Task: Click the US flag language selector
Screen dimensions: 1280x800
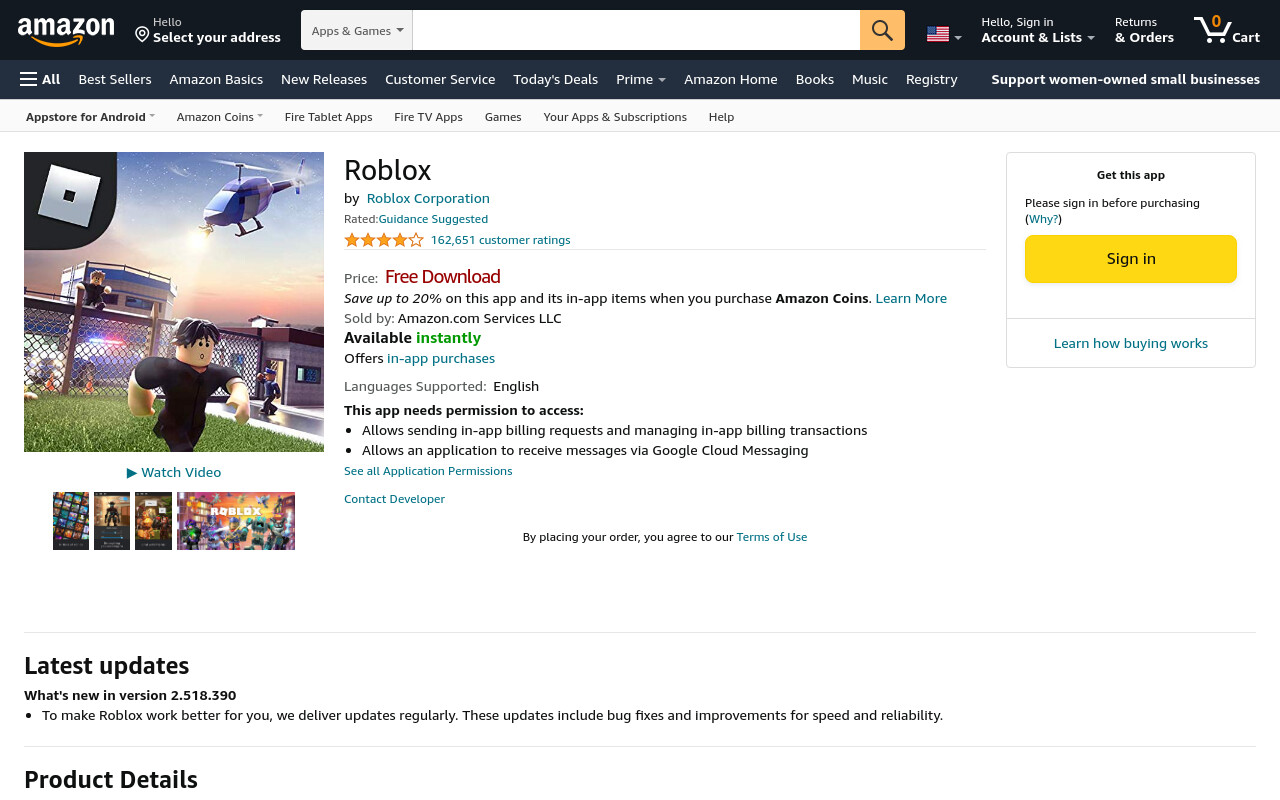Action: 944,34
